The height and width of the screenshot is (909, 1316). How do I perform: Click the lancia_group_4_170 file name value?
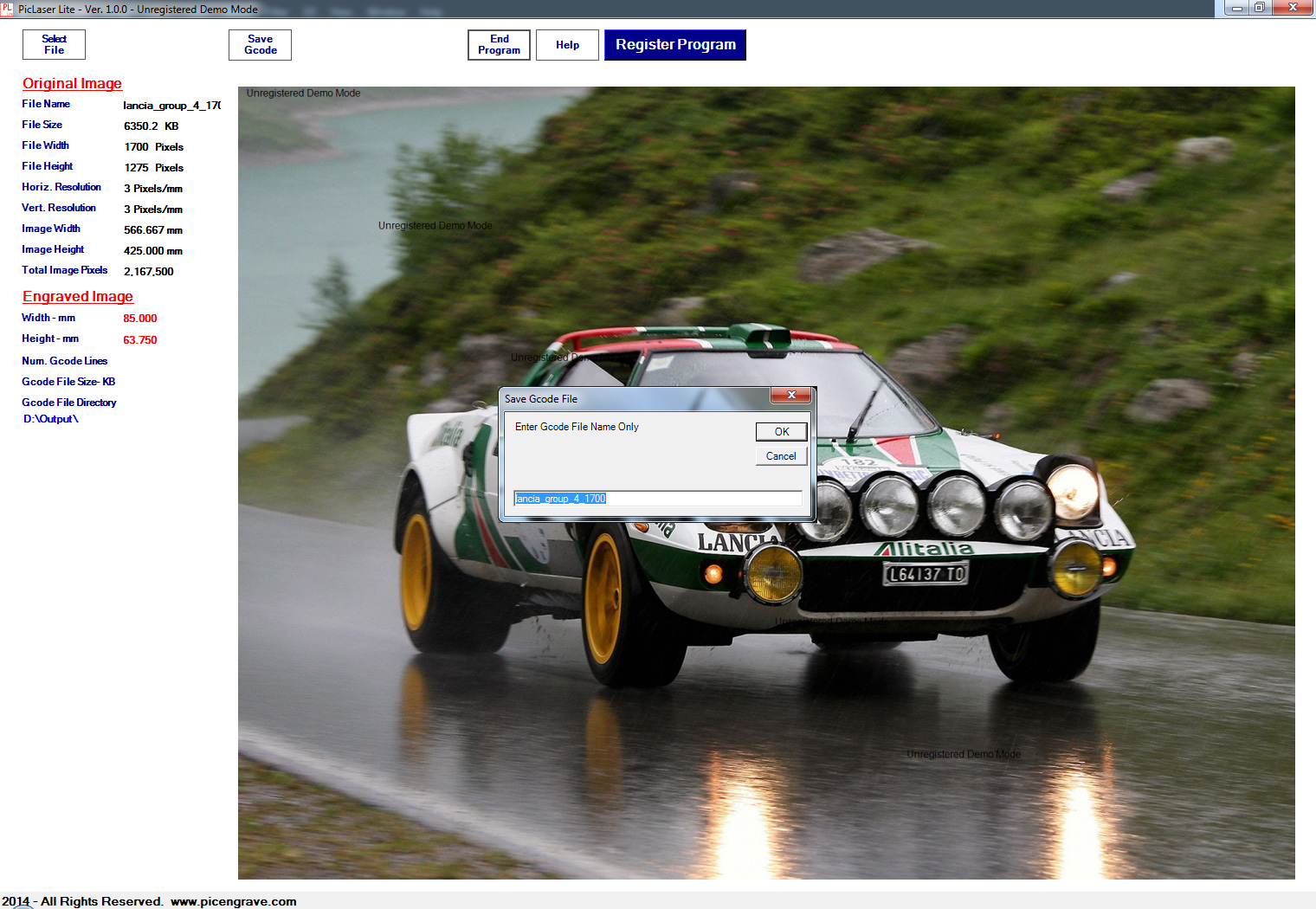tap(171, 106)
